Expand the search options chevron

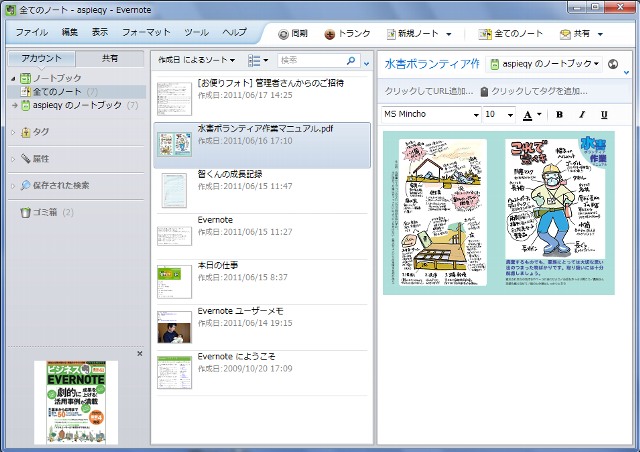click(367, 64)
